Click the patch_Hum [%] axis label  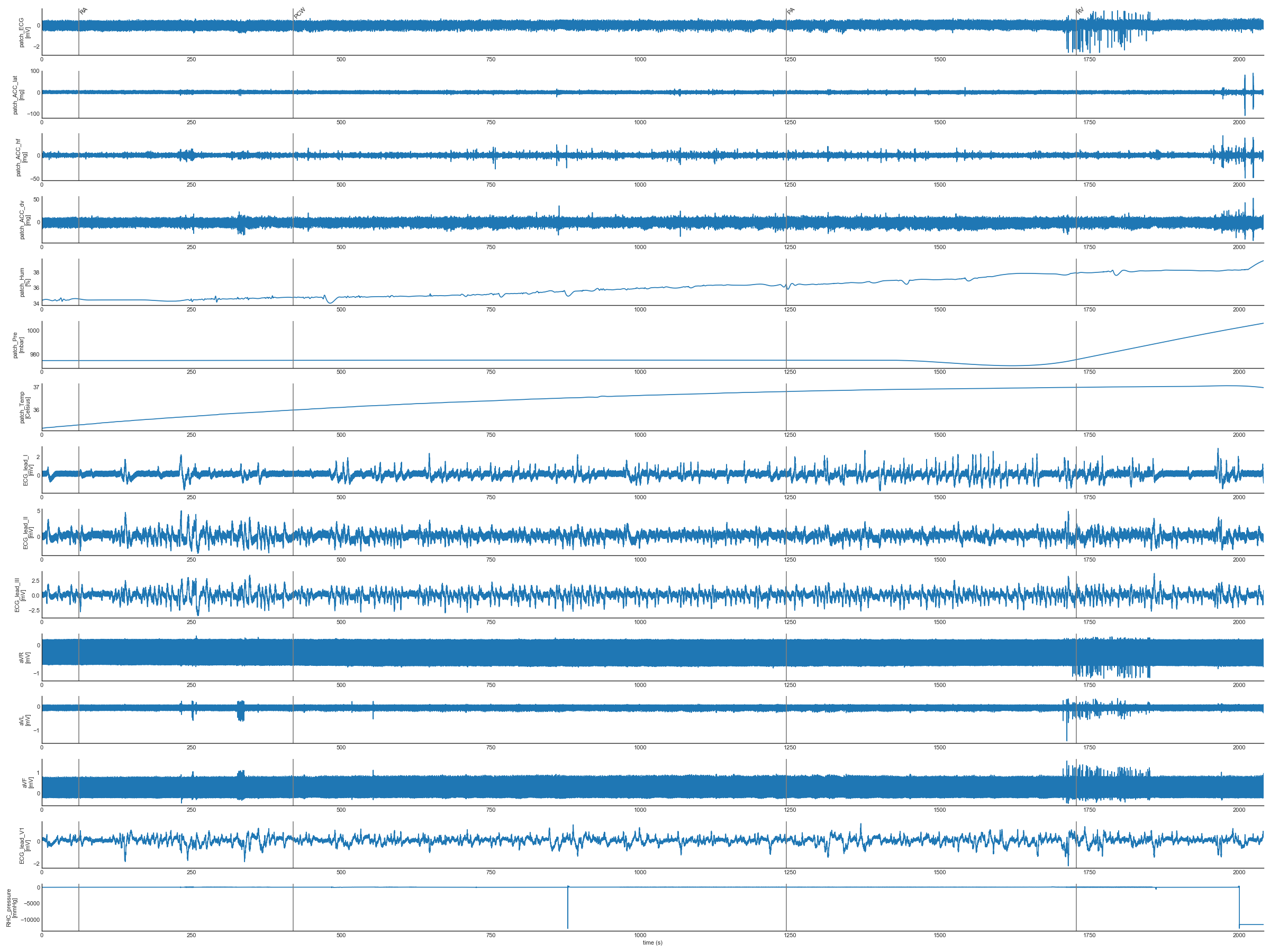pos(24,282)
